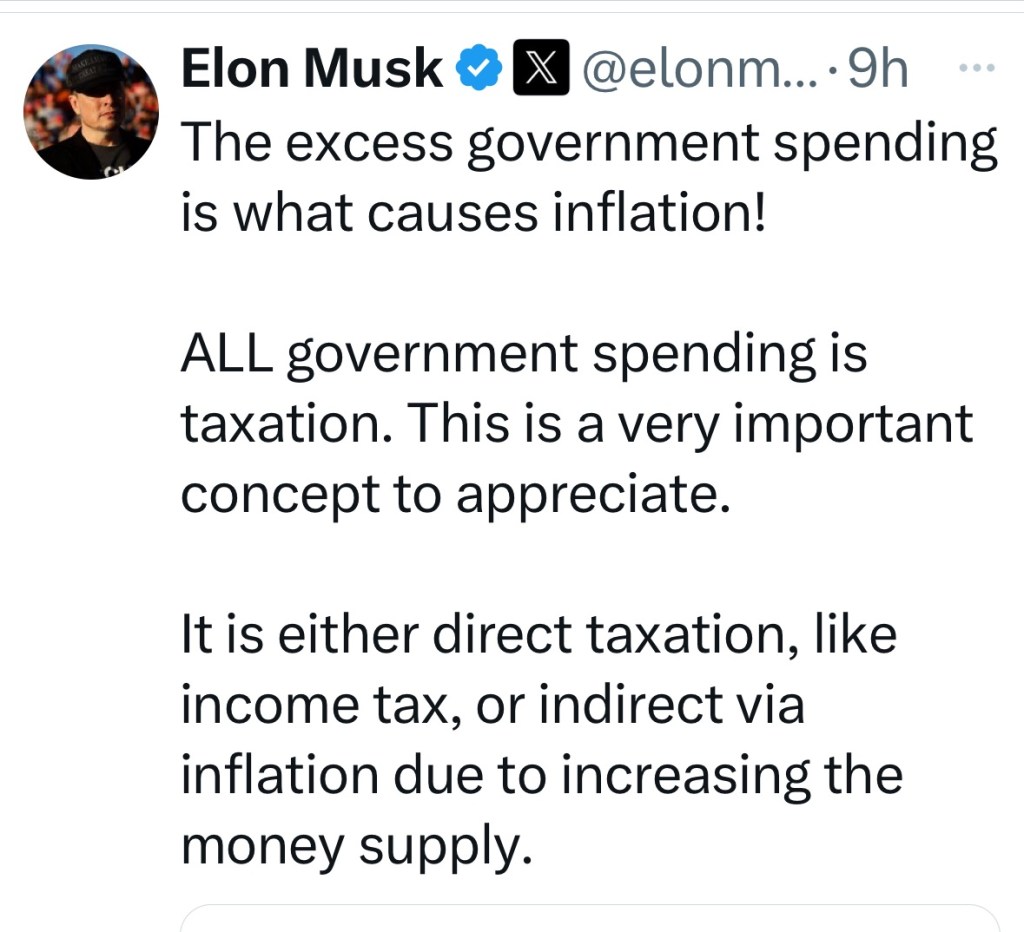
Task: Open the three-dot more options menu
Action: click(x=977, y=69)
